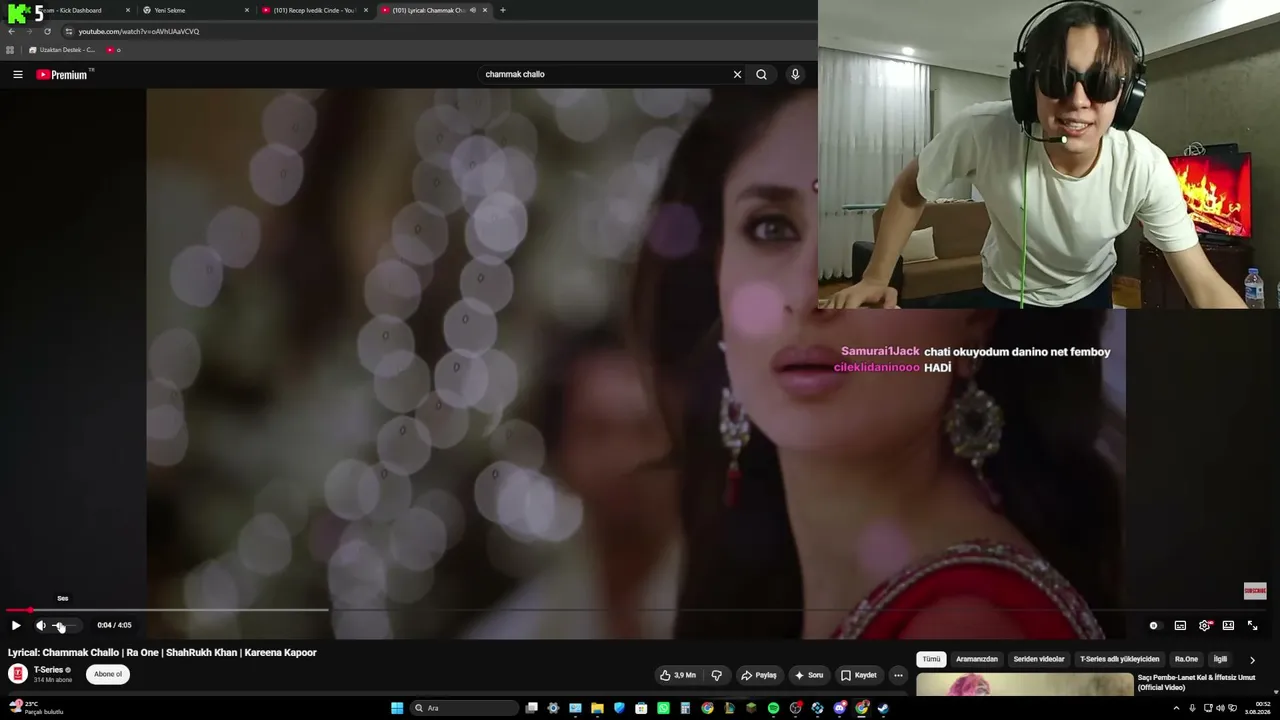Show more filter chips with arrow

click(x=1252, y=660)
